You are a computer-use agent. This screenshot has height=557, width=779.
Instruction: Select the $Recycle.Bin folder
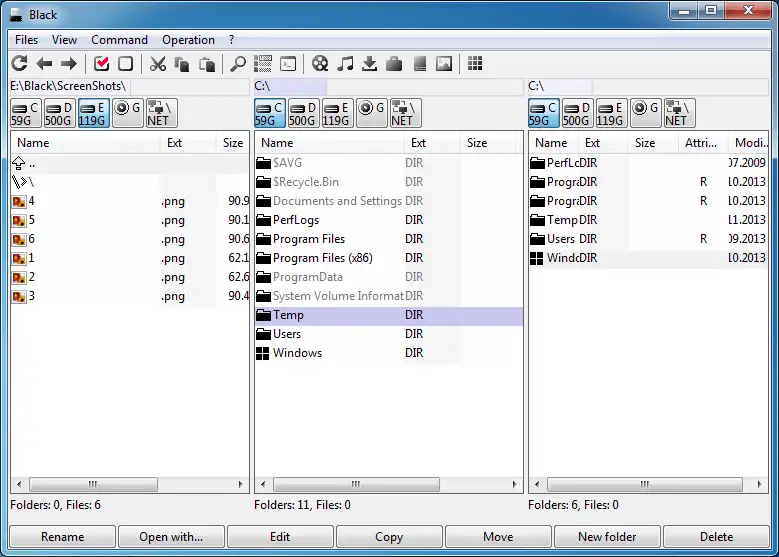point(389,182)
